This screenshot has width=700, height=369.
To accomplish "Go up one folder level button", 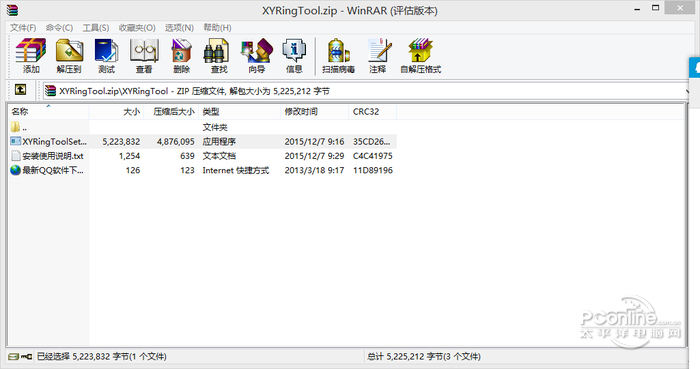I will (x=20, y=90).
